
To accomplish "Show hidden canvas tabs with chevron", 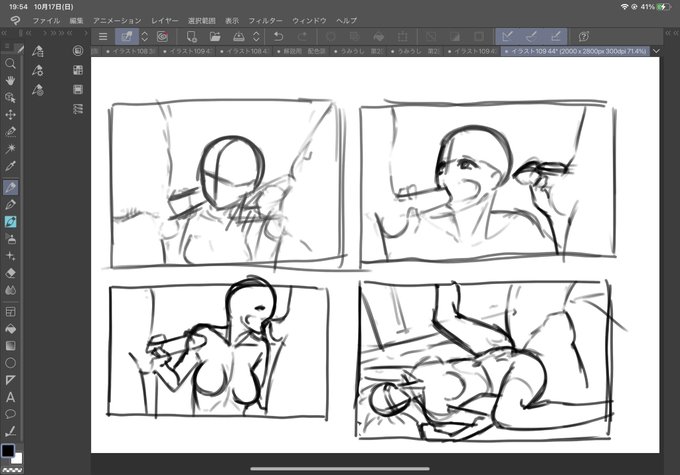I will (x=657, y=51).
